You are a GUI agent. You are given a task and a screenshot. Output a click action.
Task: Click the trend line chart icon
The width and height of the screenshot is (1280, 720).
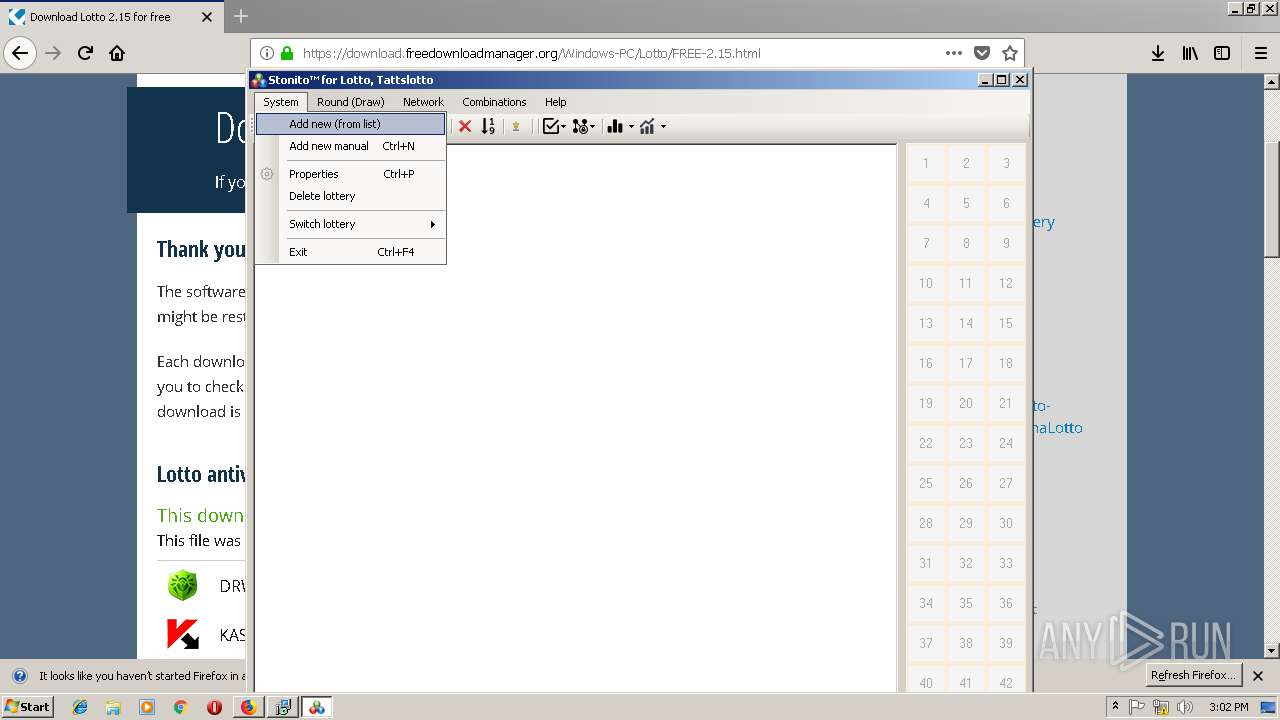(647, 126)
